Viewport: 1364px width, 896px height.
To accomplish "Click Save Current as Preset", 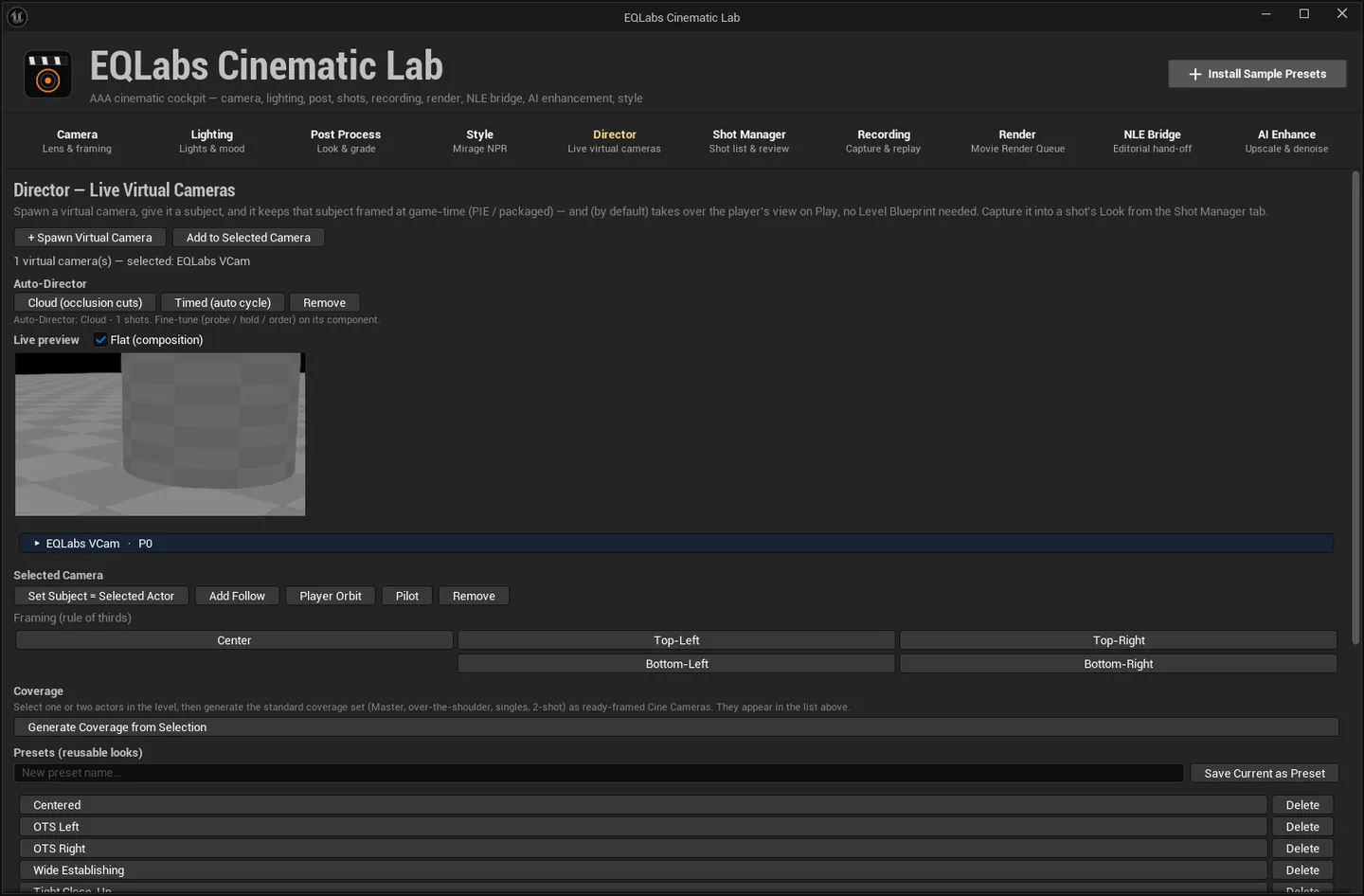I will click(x=1265, y=774).
